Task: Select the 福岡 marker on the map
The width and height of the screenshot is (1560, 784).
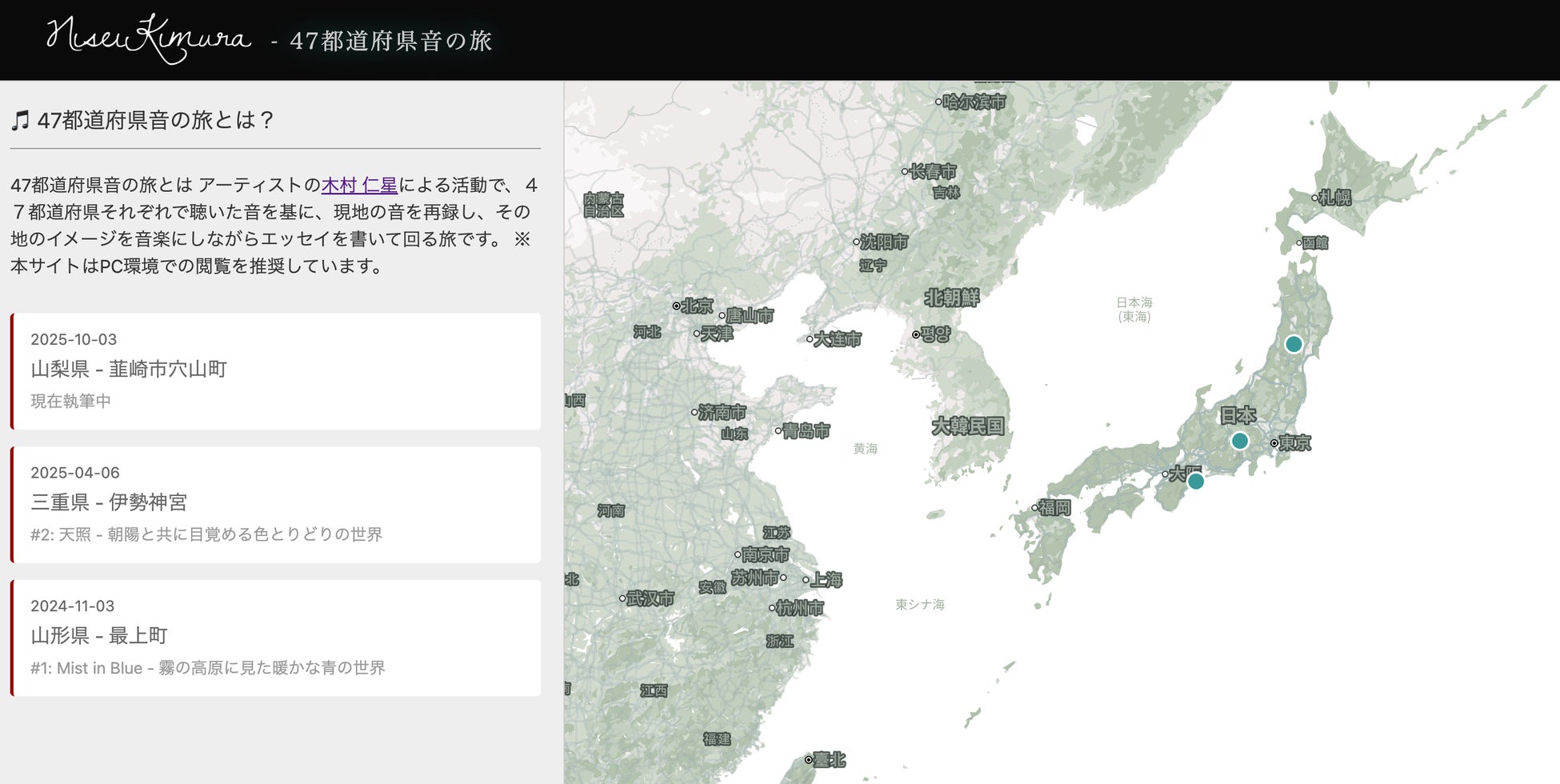Action: (1053, 507)
